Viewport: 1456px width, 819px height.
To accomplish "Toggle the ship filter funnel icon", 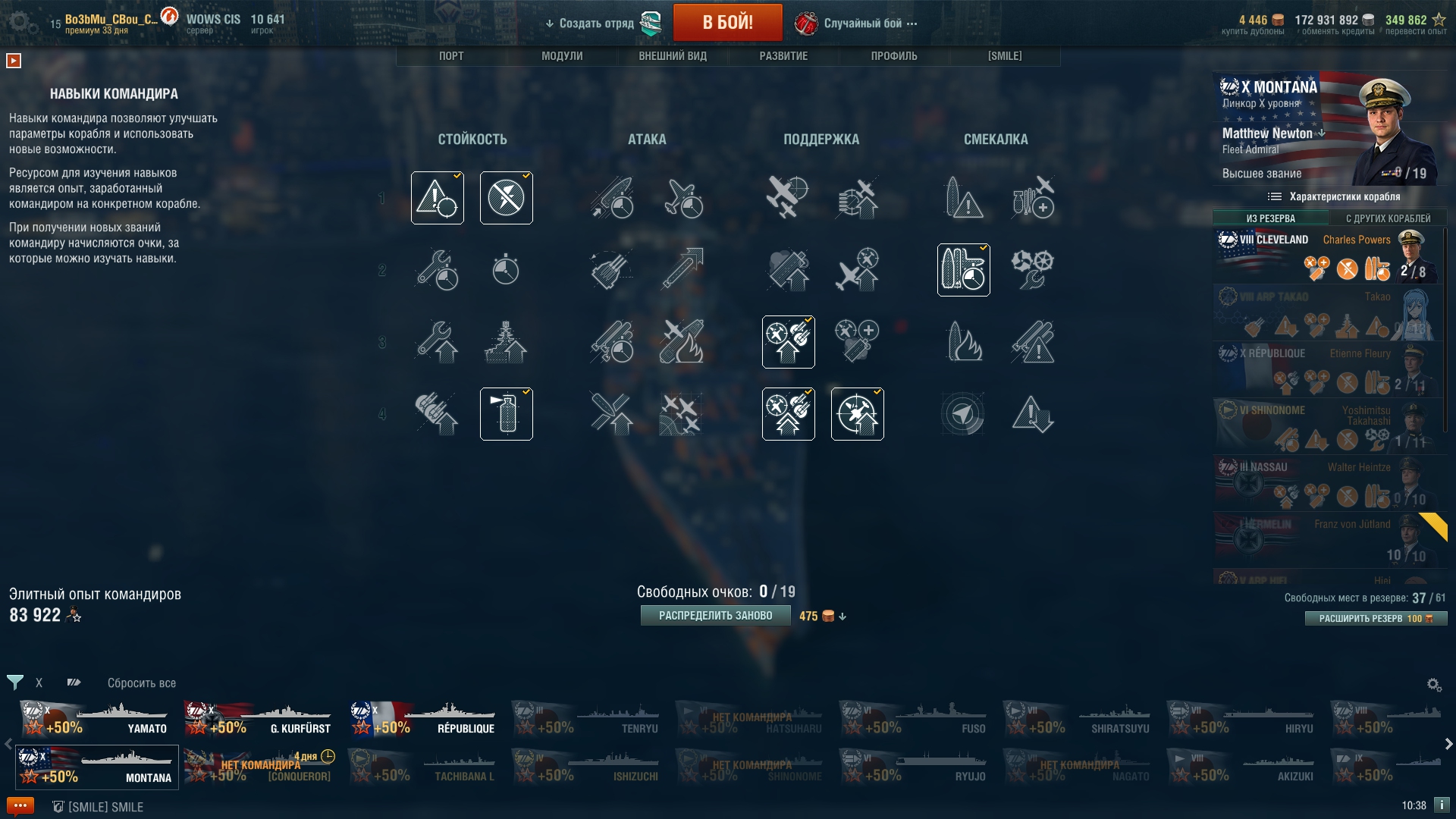I will (x=15, y=682).
